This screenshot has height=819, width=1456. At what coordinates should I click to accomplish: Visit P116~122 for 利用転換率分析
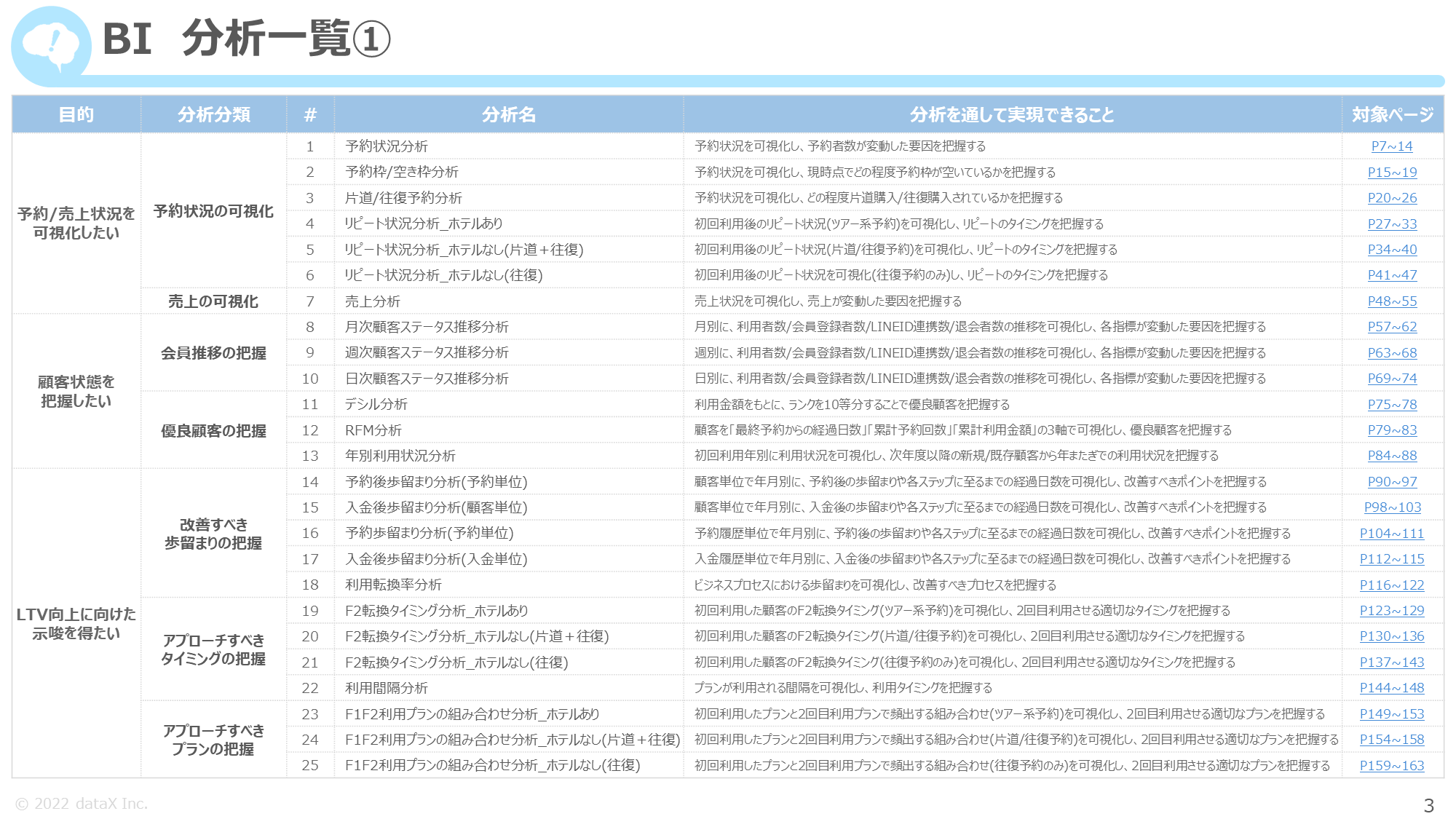pyautogui.click(x=1392, y=585)
